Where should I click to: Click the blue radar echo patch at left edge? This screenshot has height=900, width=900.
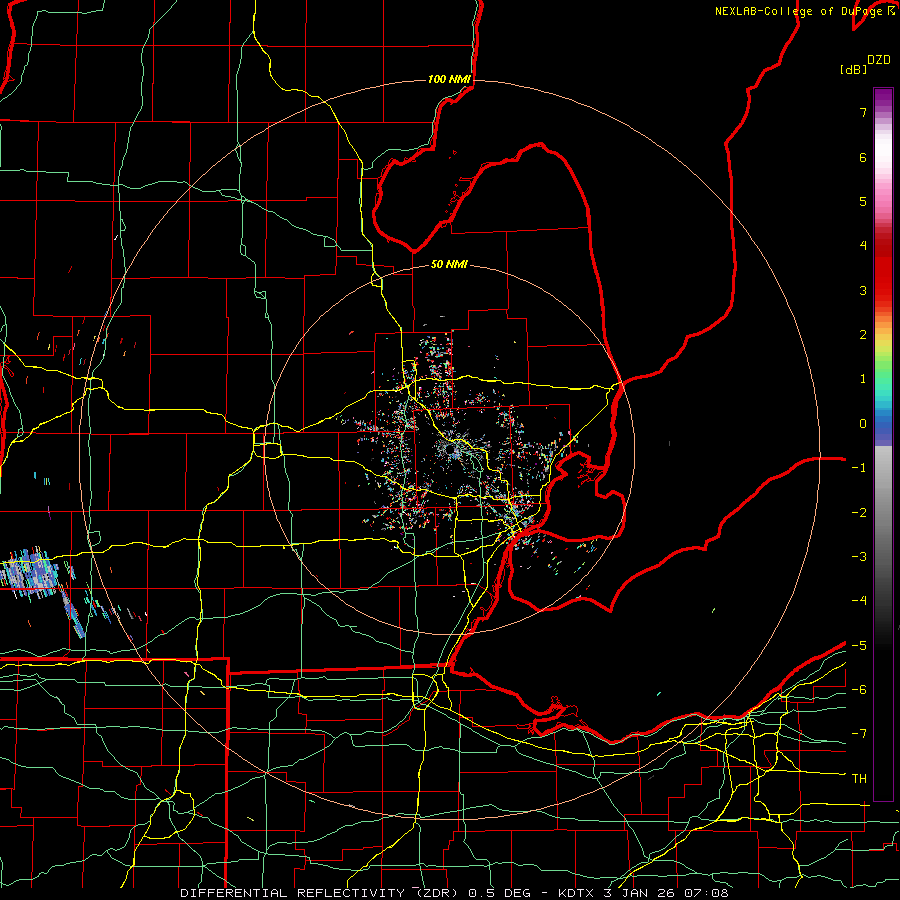(x=30, y=574)
